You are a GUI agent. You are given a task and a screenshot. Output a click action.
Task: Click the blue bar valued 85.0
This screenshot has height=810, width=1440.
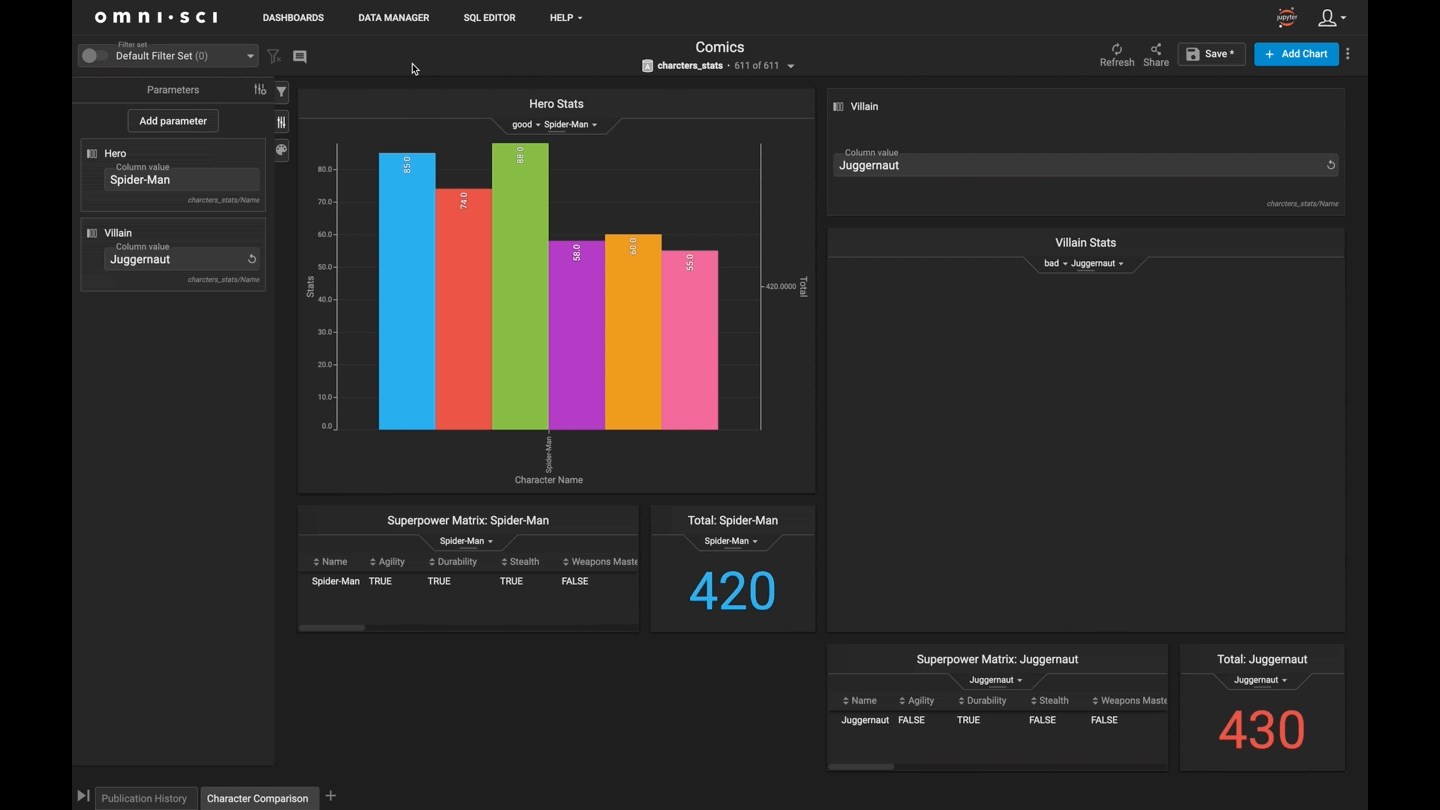coord(407,291)
